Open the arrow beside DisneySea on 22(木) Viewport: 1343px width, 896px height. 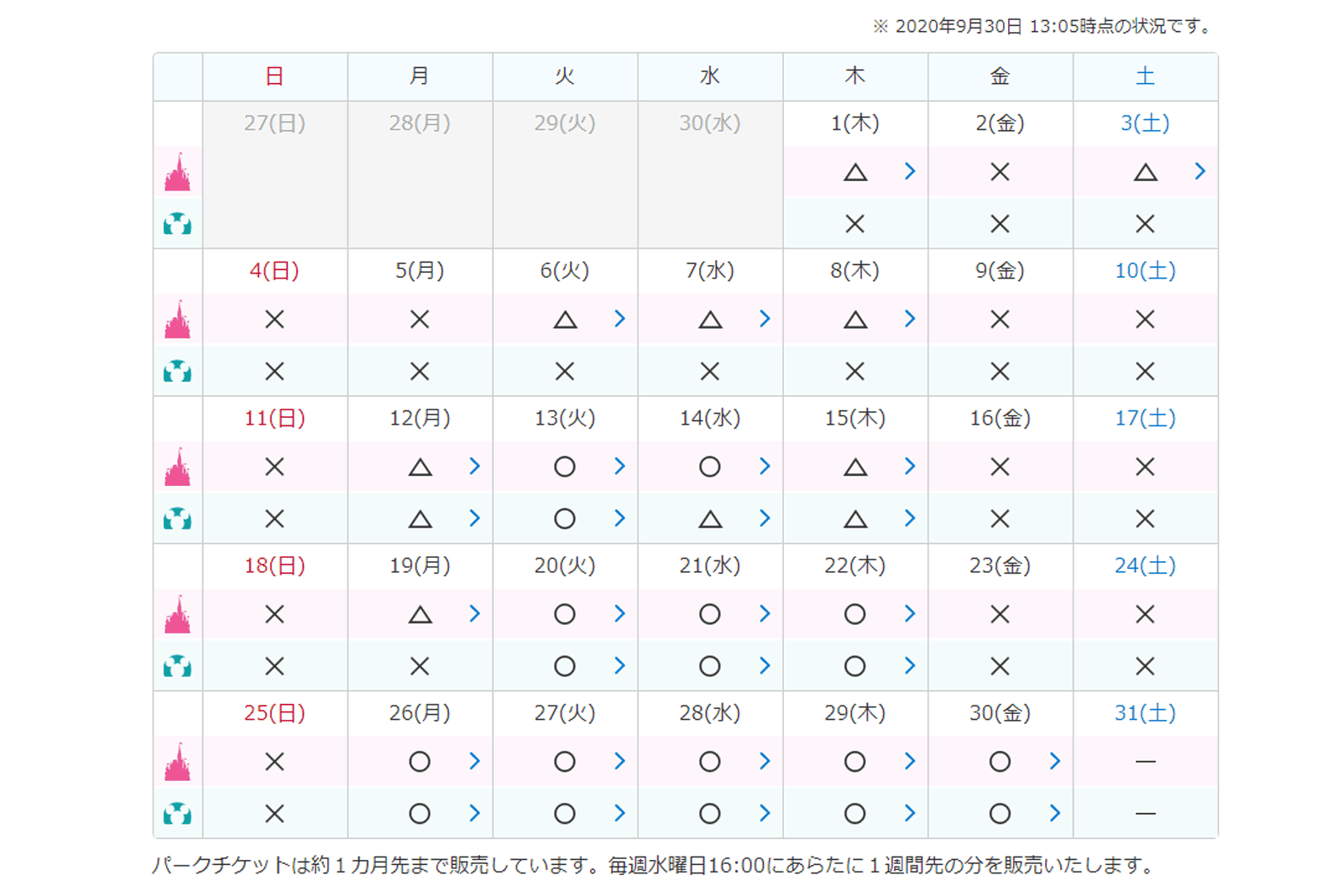click(910, 666)
